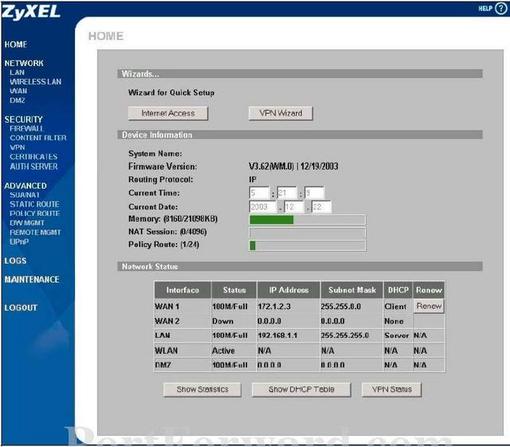The width and height of the screenshot is (510, 447).
Task: Open DMZ settings in sidebar
Action: (x=17, y=100)
